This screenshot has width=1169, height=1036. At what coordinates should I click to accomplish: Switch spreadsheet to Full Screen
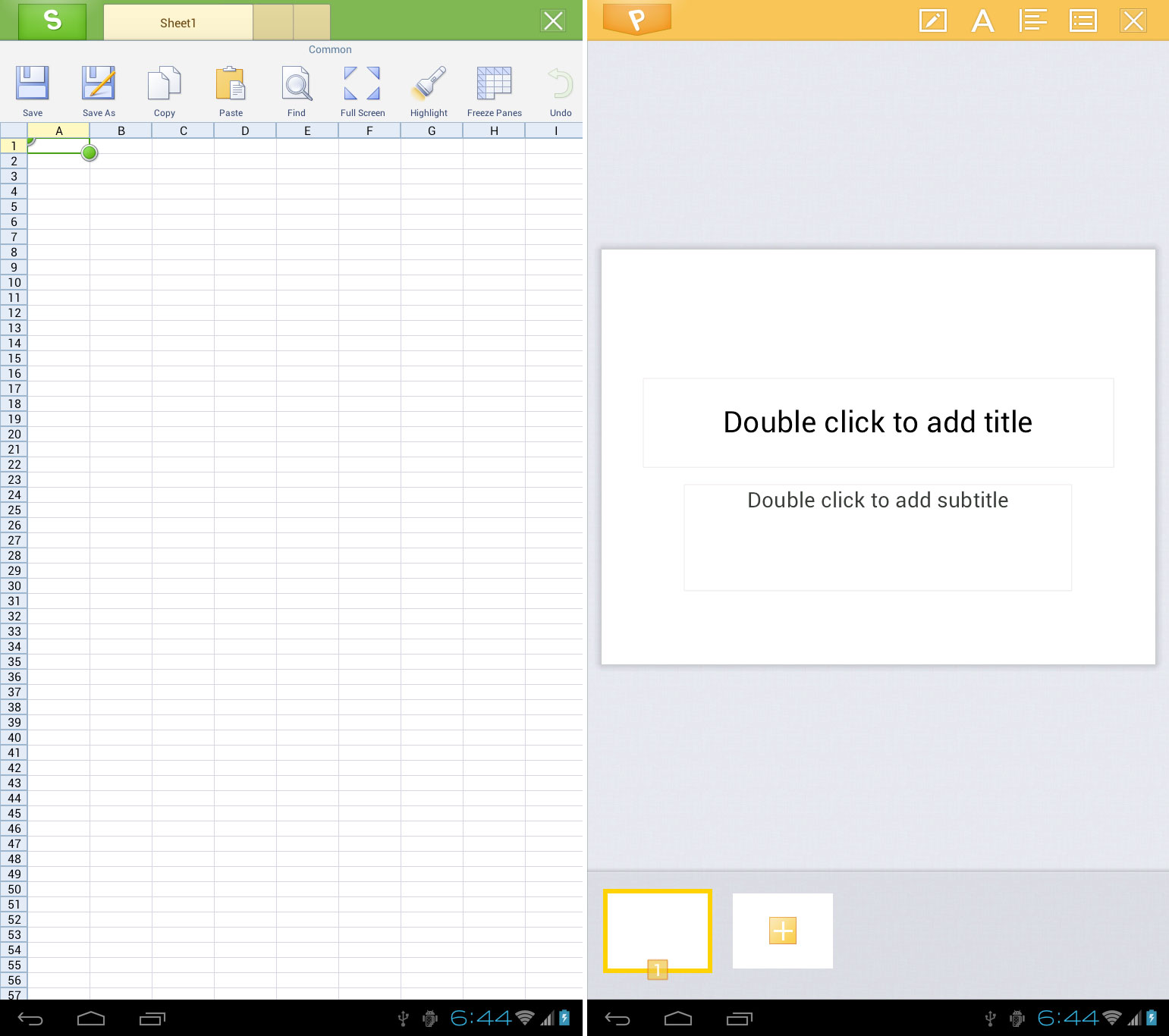point(363,83)
